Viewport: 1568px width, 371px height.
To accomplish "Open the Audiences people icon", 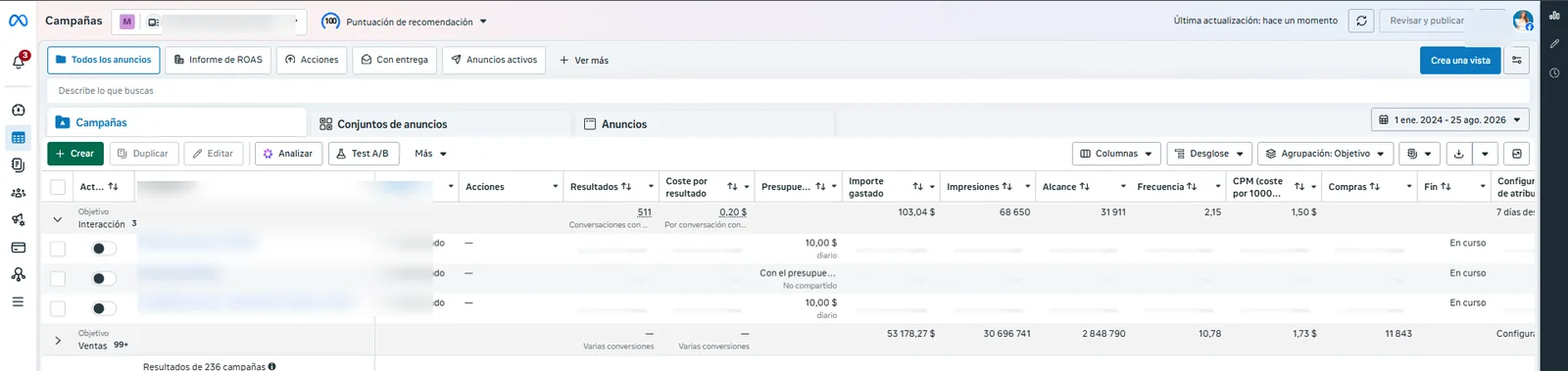I will click(x=18, y=193).
